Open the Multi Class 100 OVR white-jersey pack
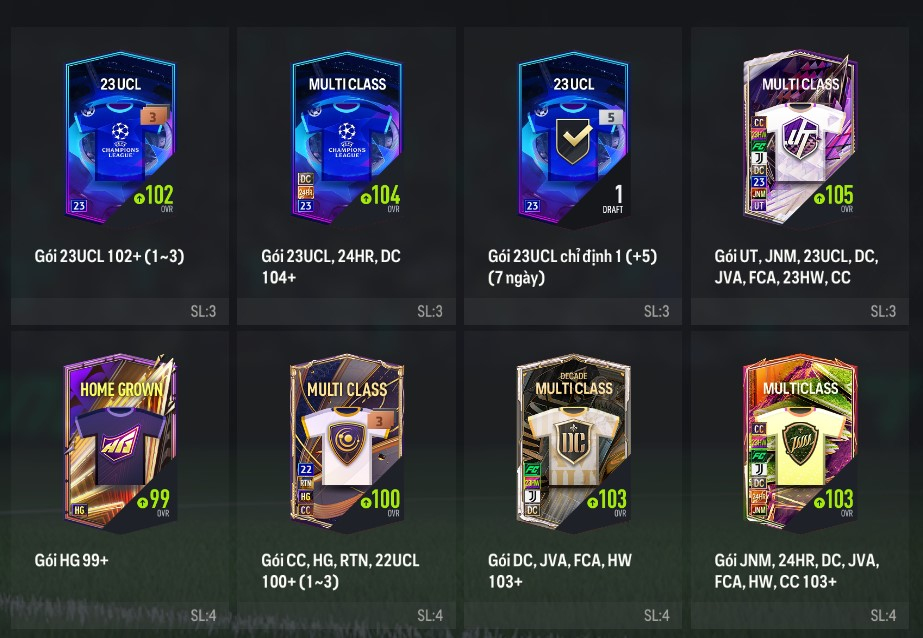The width and height of the screenshot is (923, 638). [x=347, y=443]
